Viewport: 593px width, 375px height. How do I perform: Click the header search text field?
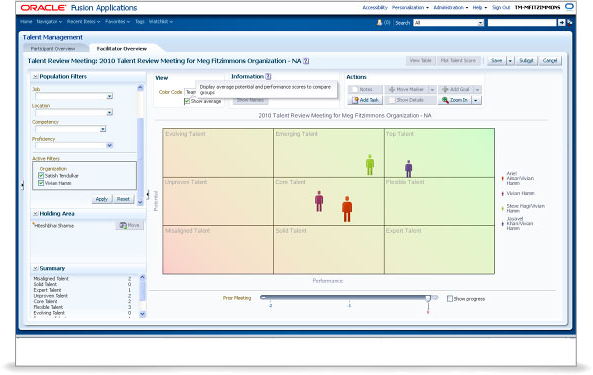pos(522,23)
